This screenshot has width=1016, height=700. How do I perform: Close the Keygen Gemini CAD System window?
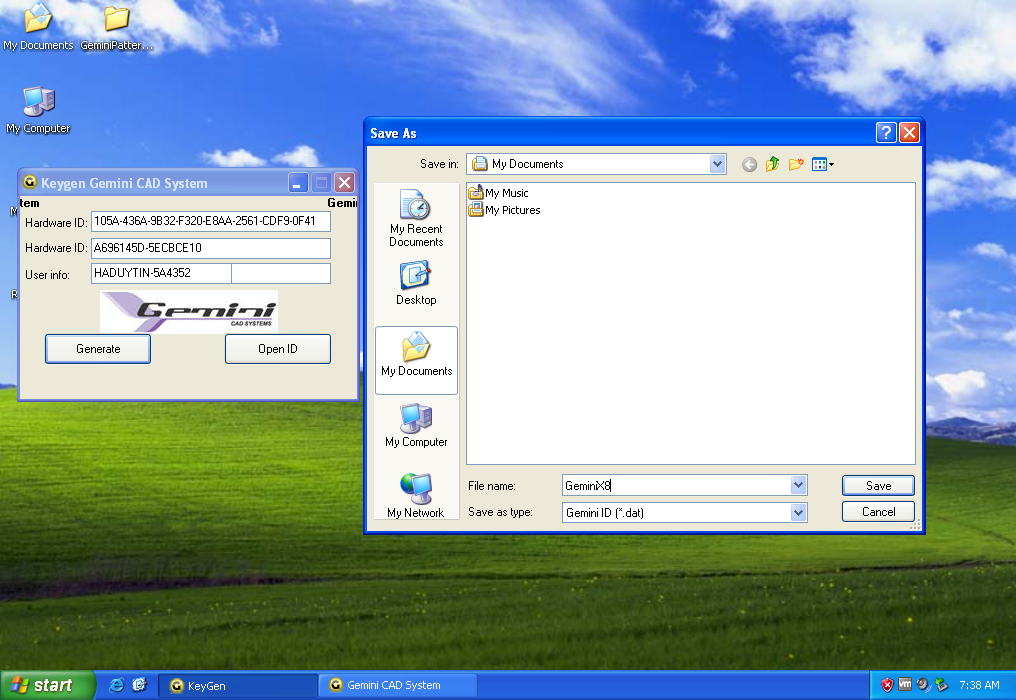point(345,183)
